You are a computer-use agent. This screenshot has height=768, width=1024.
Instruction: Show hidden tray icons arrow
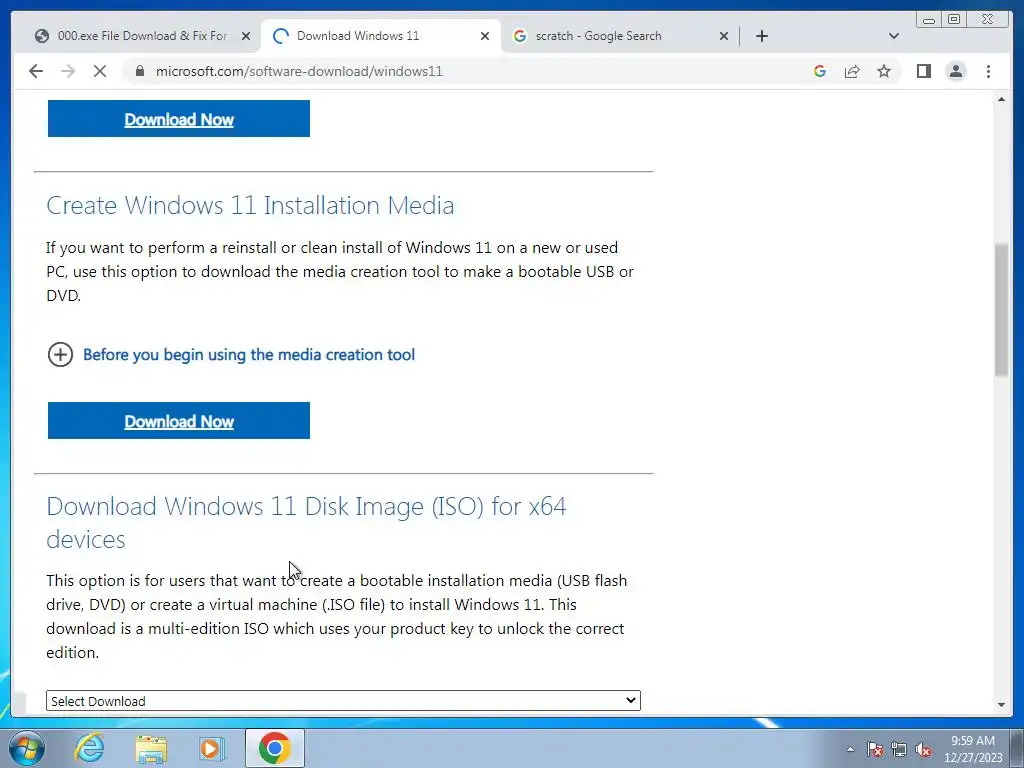point(850,749)
